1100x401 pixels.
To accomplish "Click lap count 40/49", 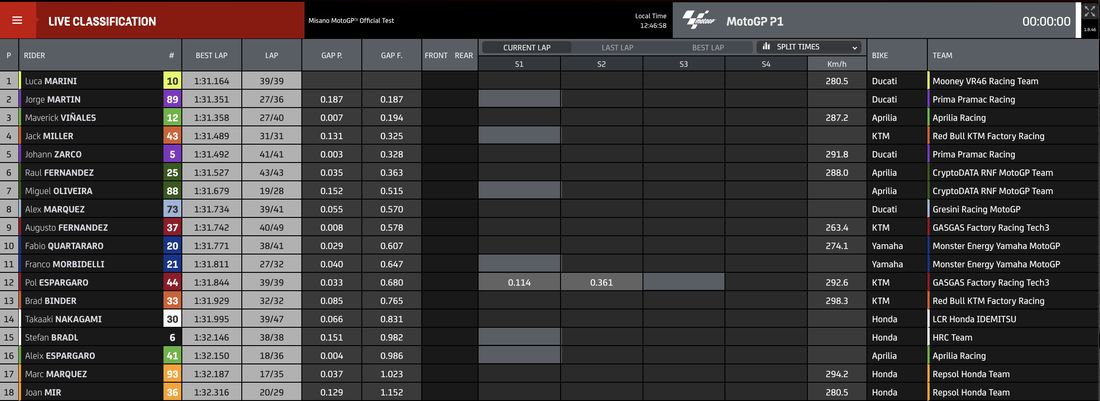I will pyautogui.click(x=271, y=228).
